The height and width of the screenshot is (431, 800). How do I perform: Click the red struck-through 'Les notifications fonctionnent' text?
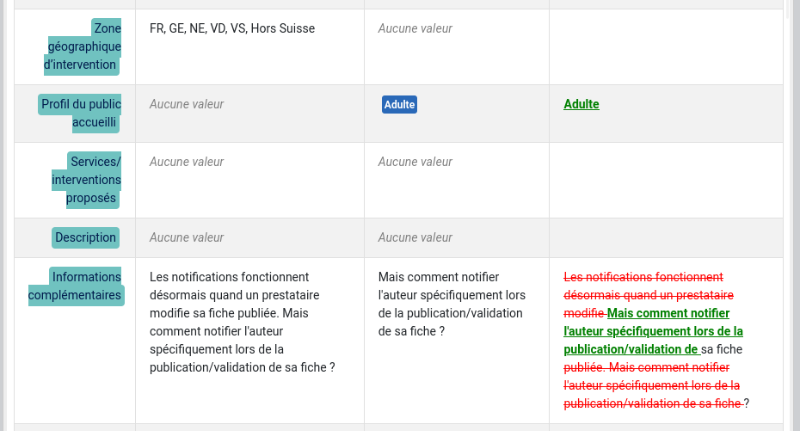643,277
